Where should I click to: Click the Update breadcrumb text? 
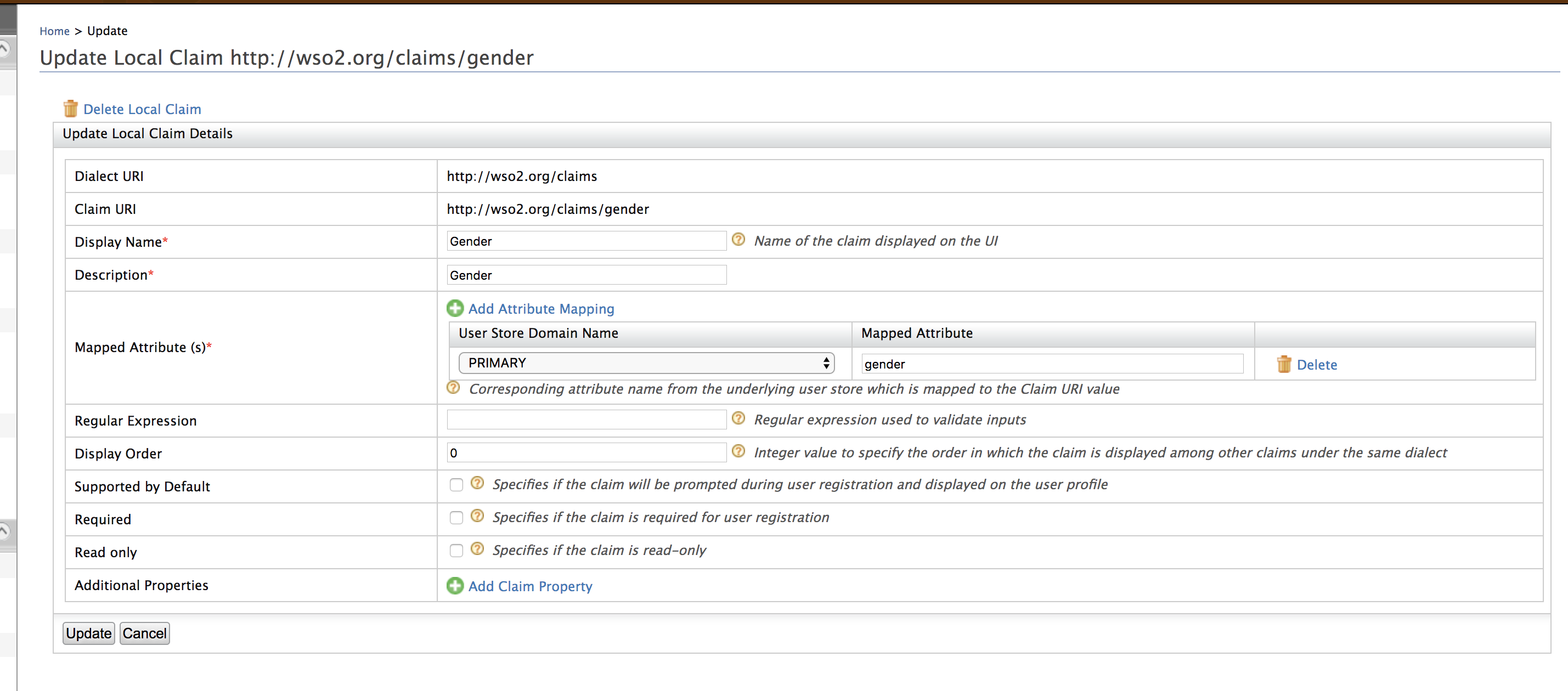coord(107,31)
